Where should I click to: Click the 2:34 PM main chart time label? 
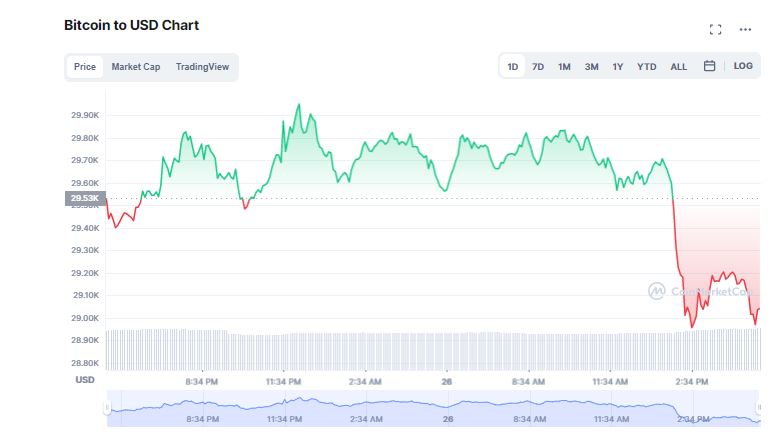[x=692, y=382]
